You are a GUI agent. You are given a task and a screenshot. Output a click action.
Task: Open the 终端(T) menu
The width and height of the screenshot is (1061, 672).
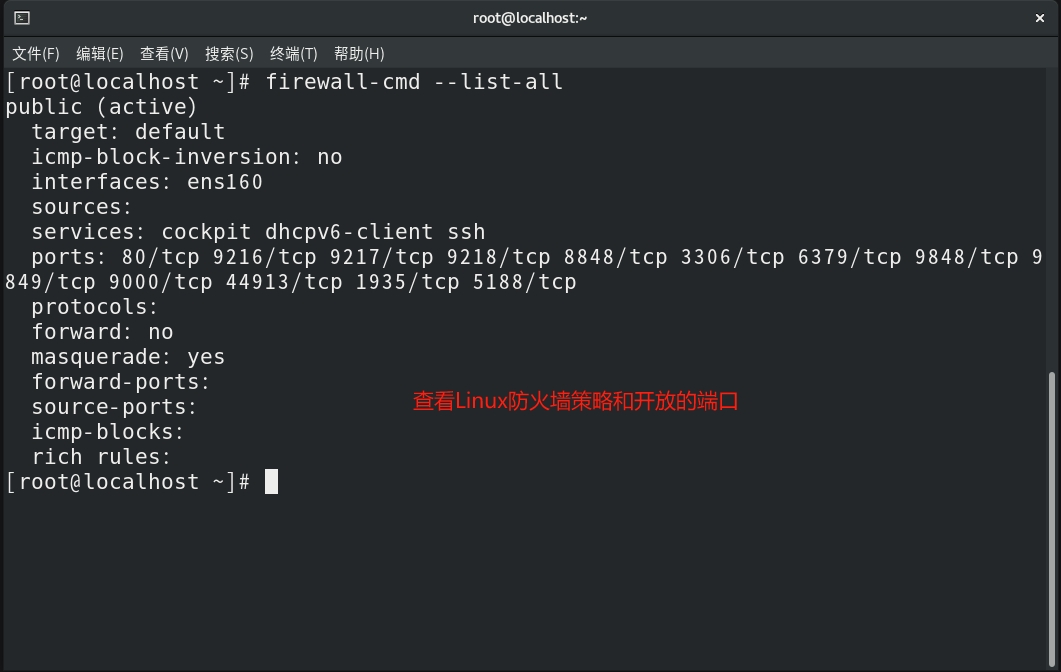tap(294, 53)
